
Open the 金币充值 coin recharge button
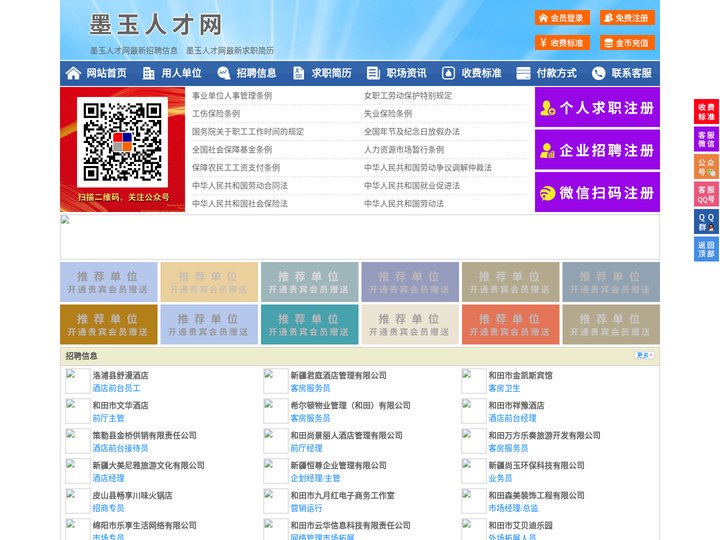[627, 43]
